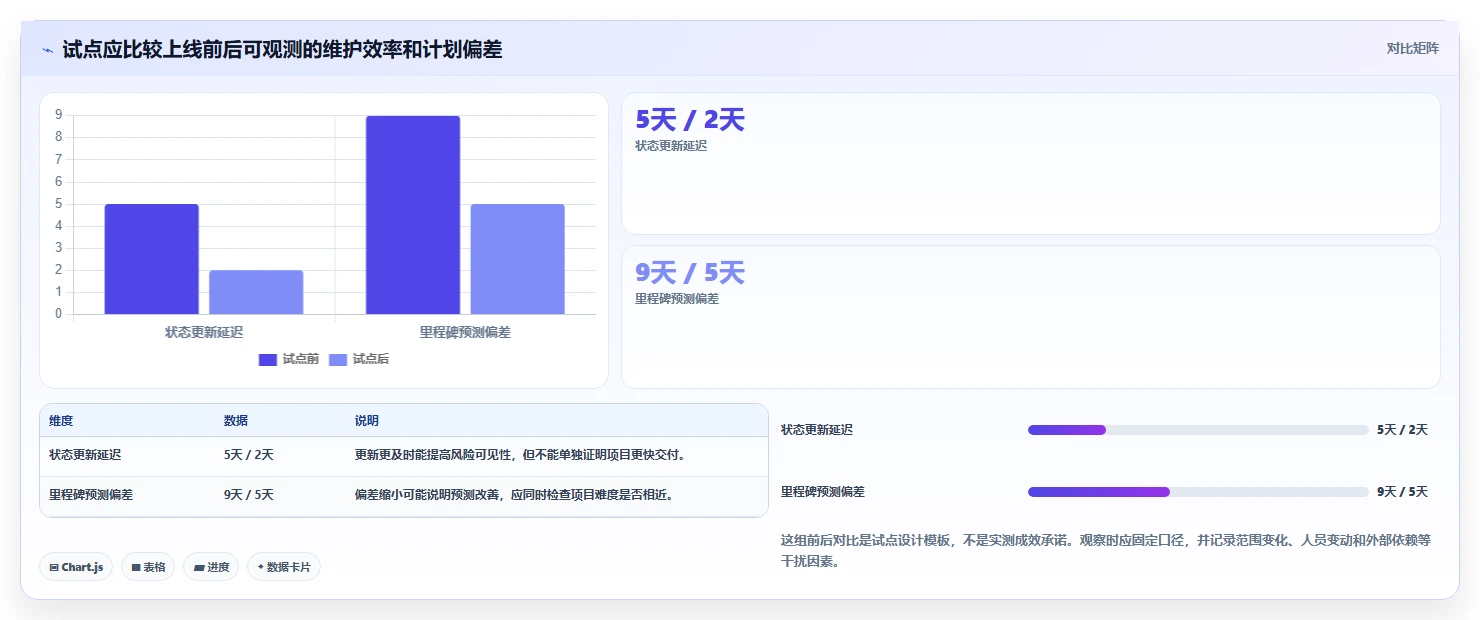Click the 试点前 dark blue legend swatch
The height and width of the screenshot is (620, 1480).
click(267, 360)
